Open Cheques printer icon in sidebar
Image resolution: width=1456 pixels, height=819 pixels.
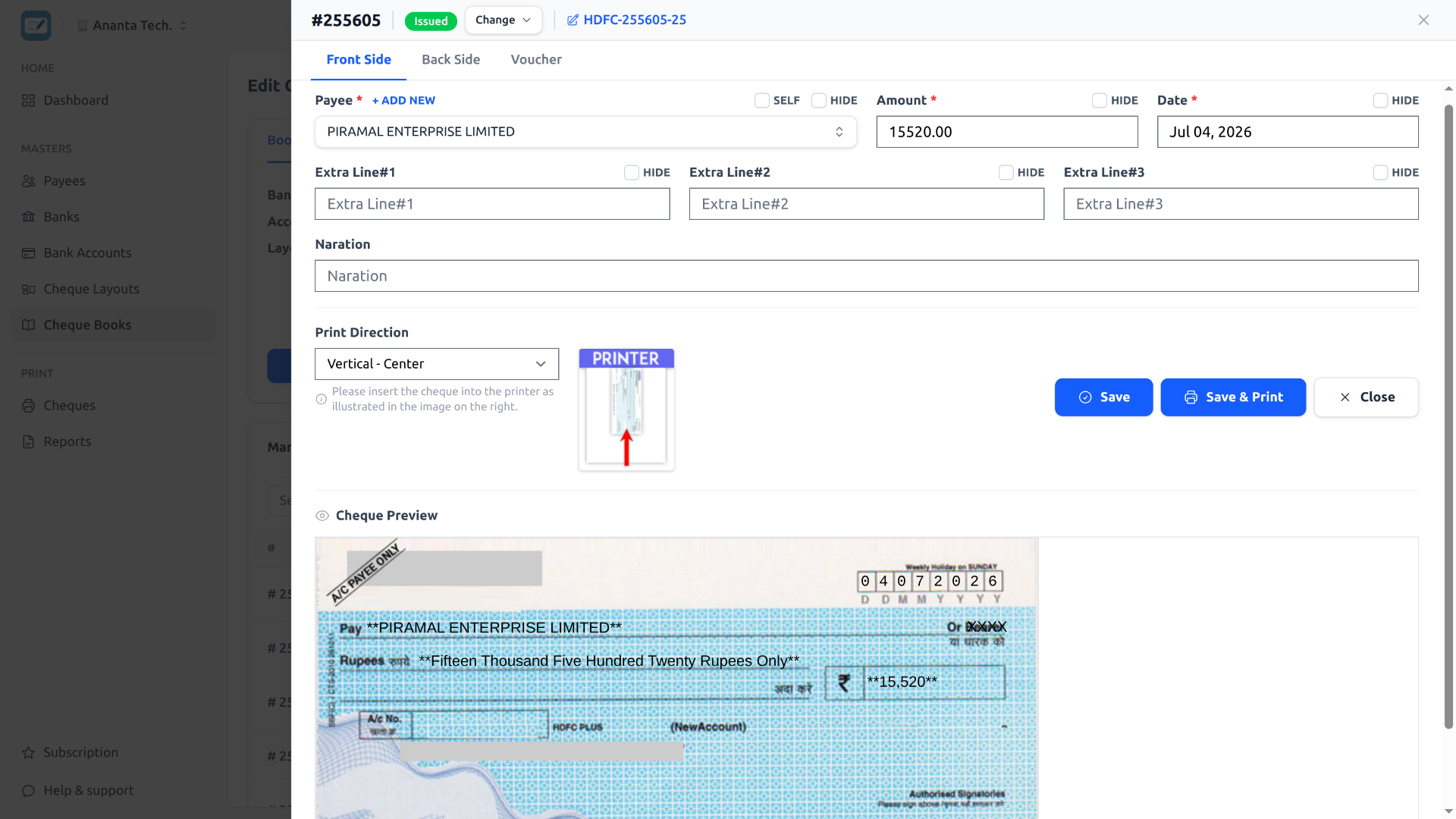click(29, 406)
